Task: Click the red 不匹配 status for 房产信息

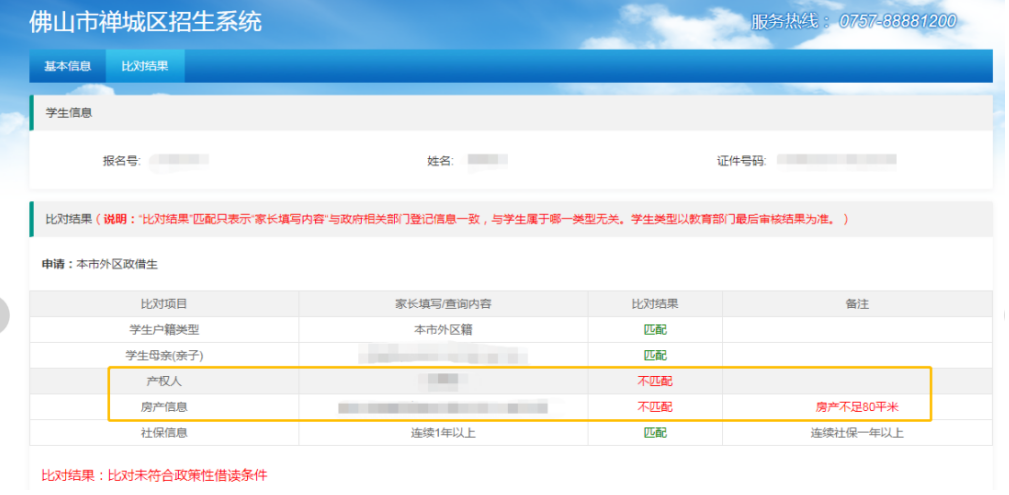Action: point(655,407)
